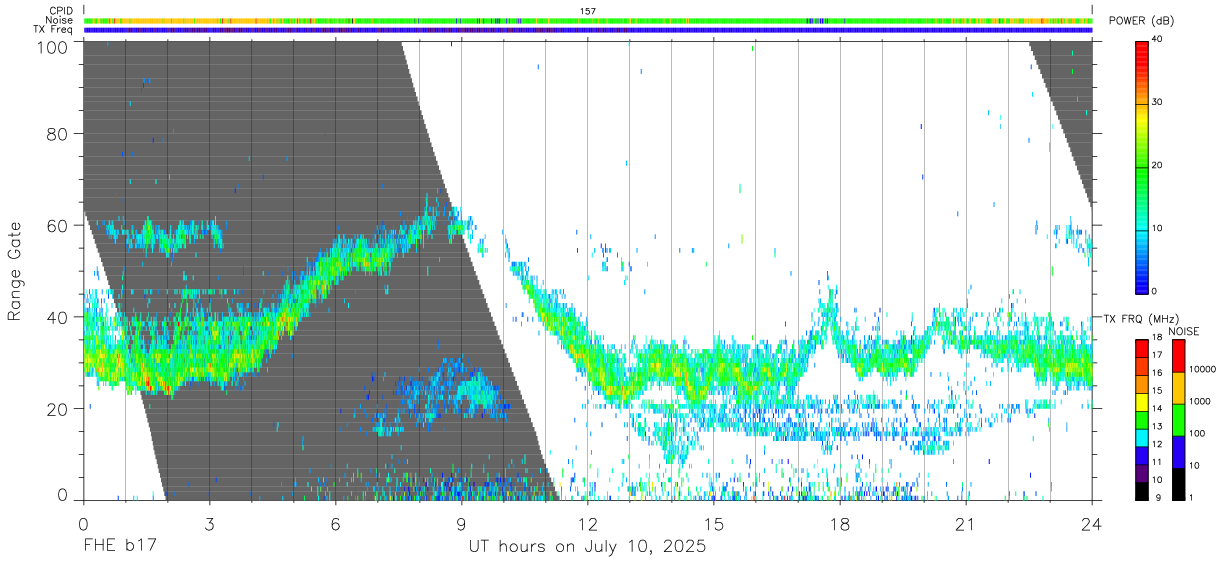Click the 'FHE b17' radar label
This screenshot has height=567, width=1228.
tap(120, 547)
